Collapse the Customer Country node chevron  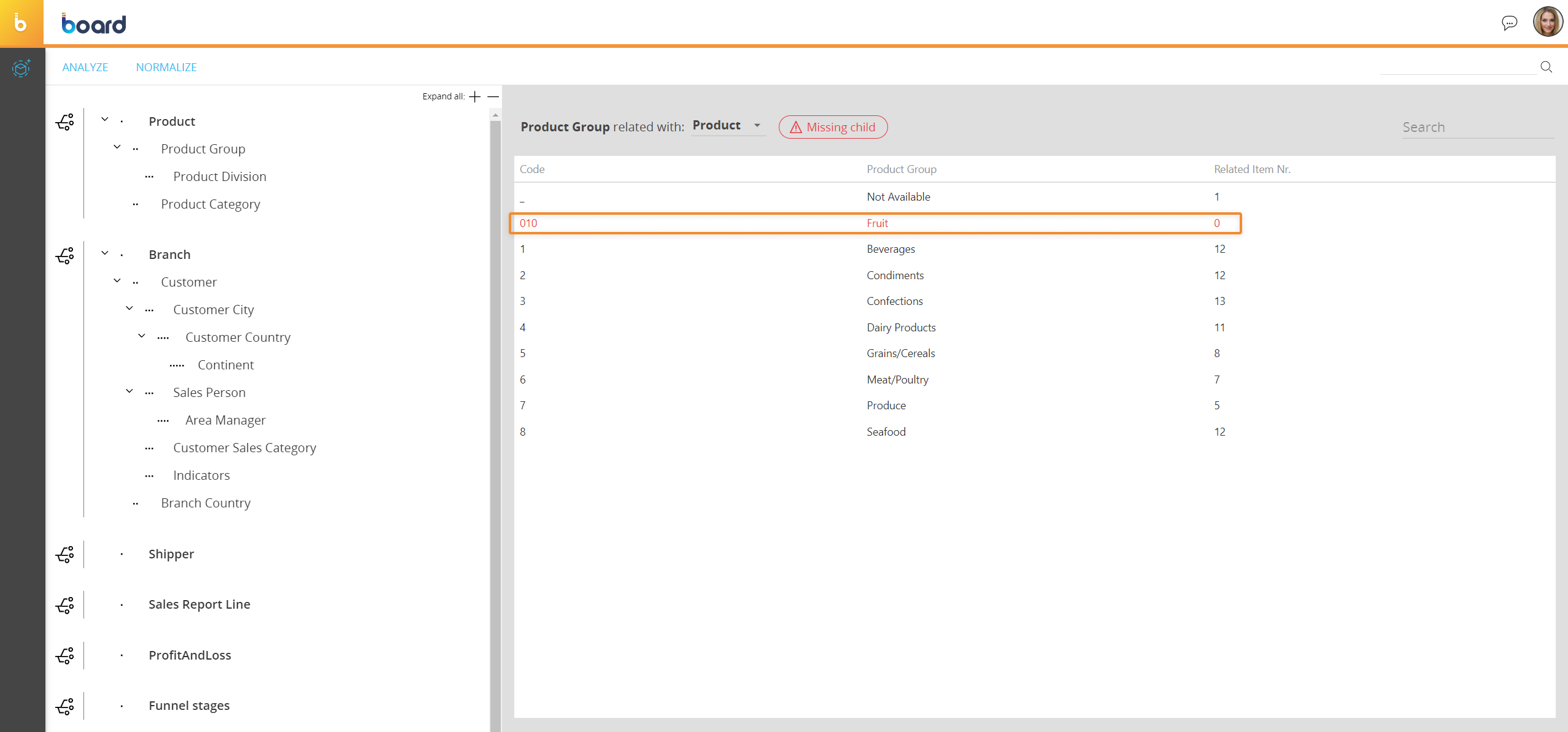click(x=142, y=336)
